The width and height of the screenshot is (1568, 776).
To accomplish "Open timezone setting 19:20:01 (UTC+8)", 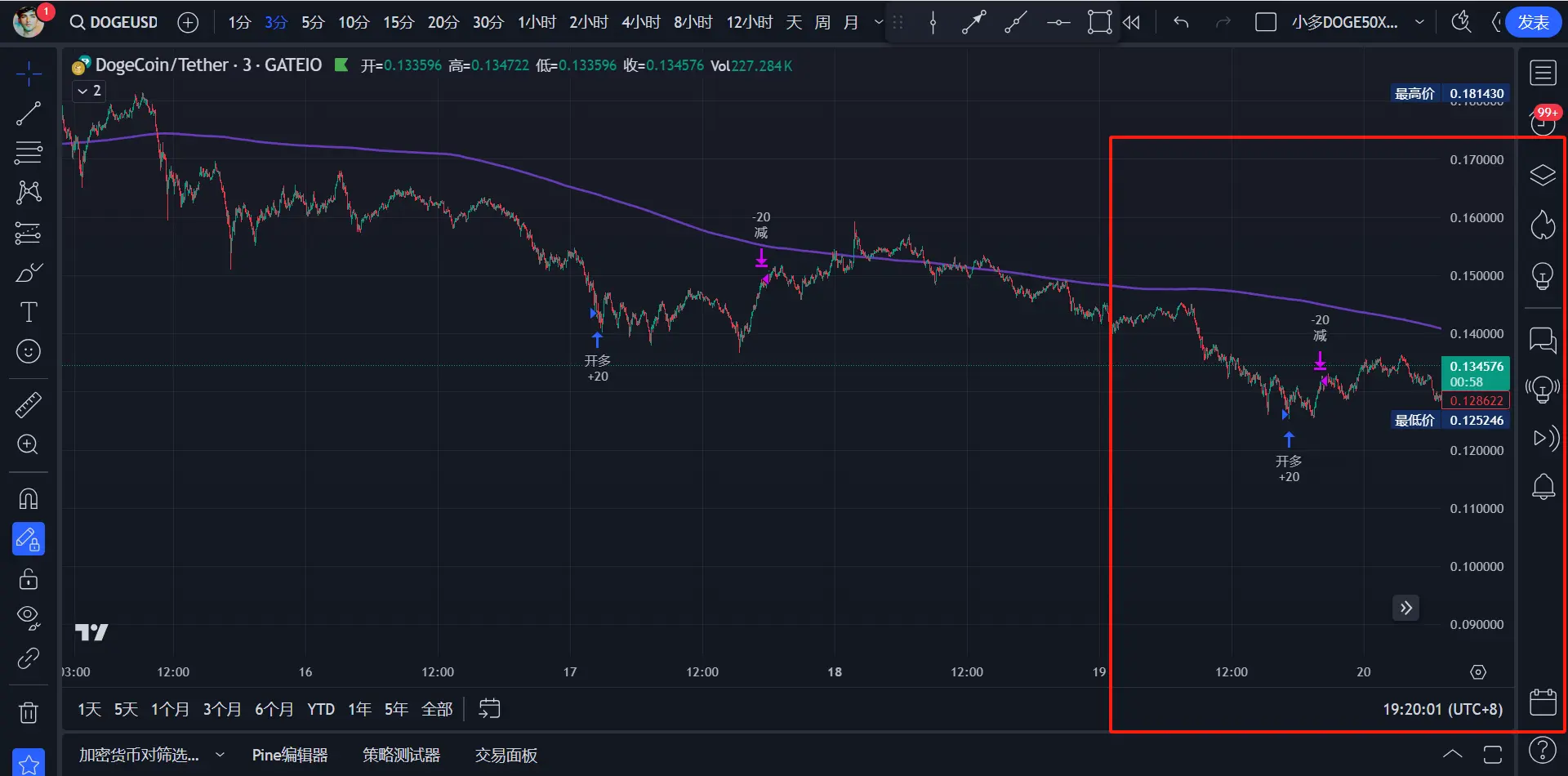I will point(1442,709).
